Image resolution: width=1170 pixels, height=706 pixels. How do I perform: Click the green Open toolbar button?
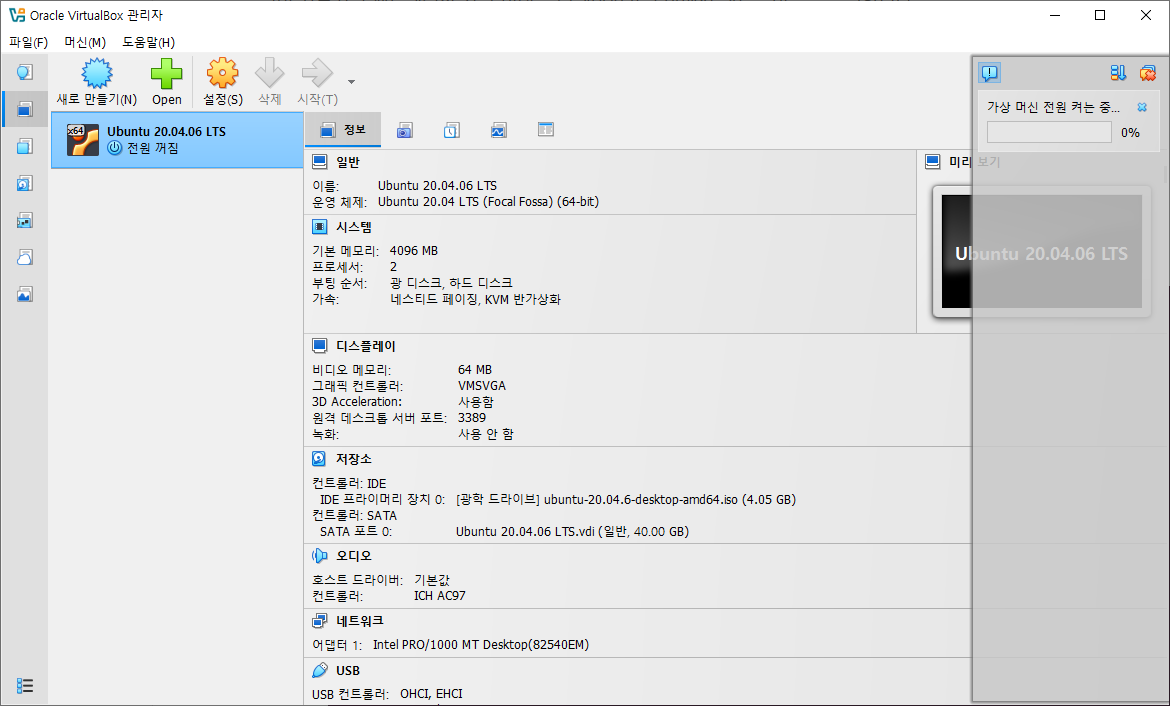pos(166,82)
